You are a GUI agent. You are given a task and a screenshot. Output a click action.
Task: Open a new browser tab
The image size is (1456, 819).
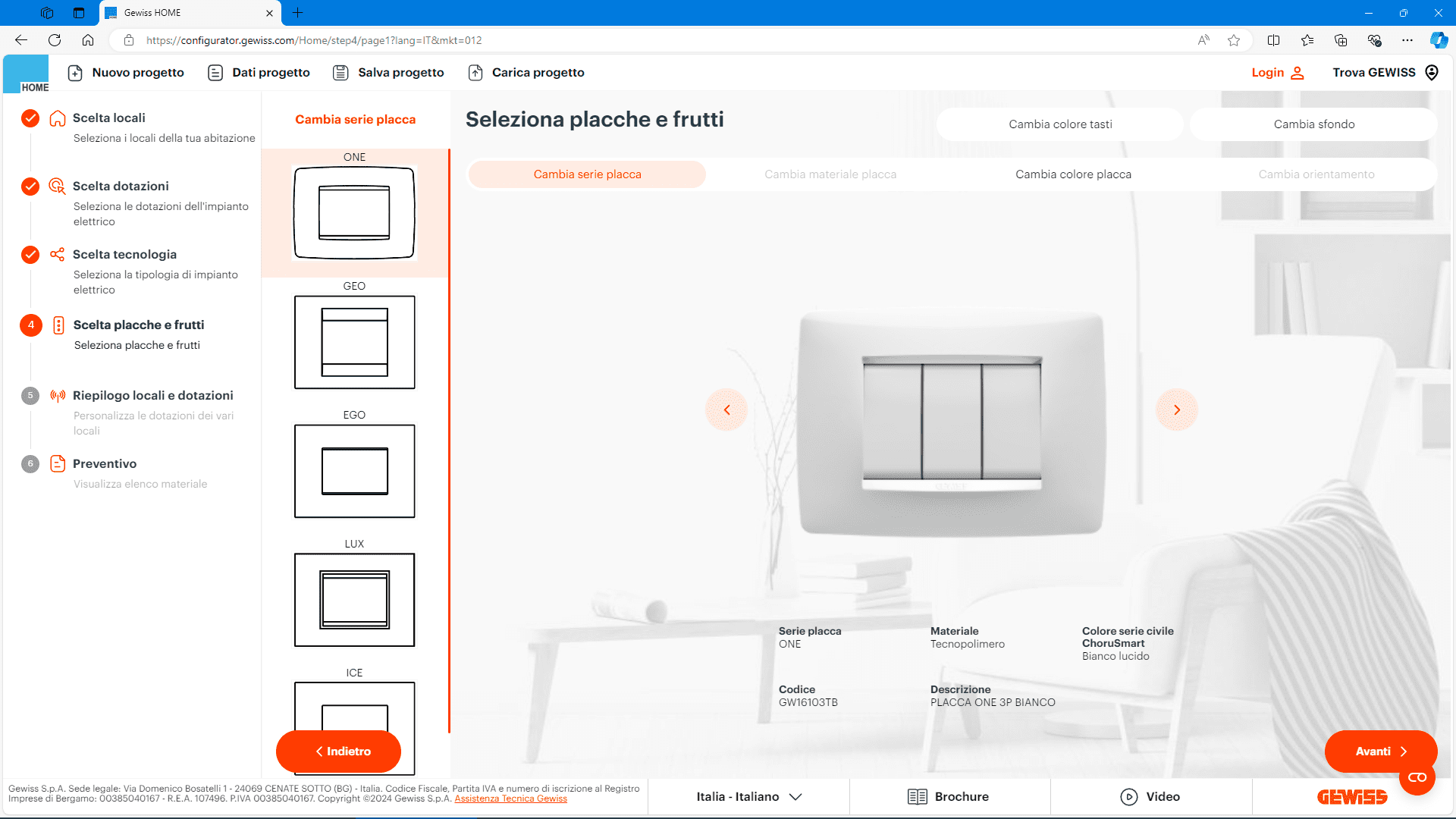[297, 13]
